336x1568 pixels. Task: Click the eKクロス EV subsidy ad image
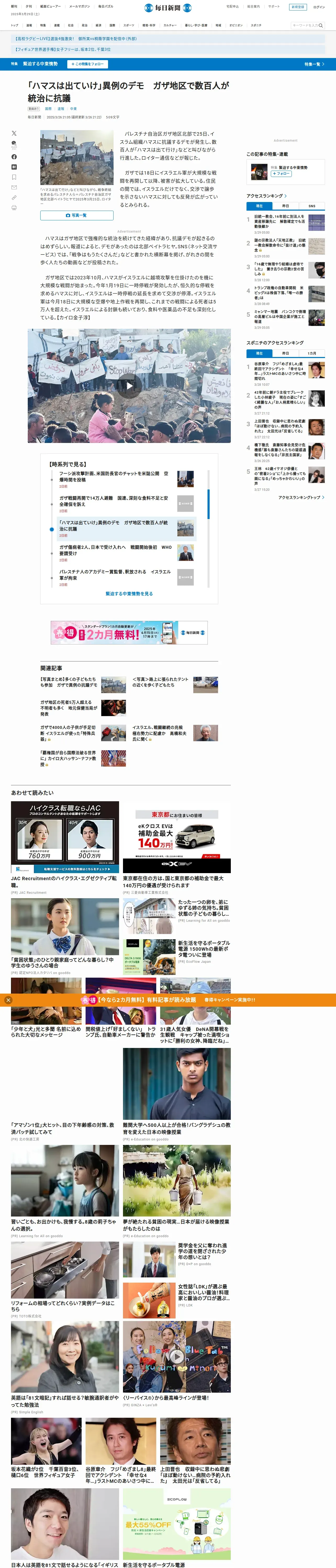pyautogui.click(x=177, y=838)
